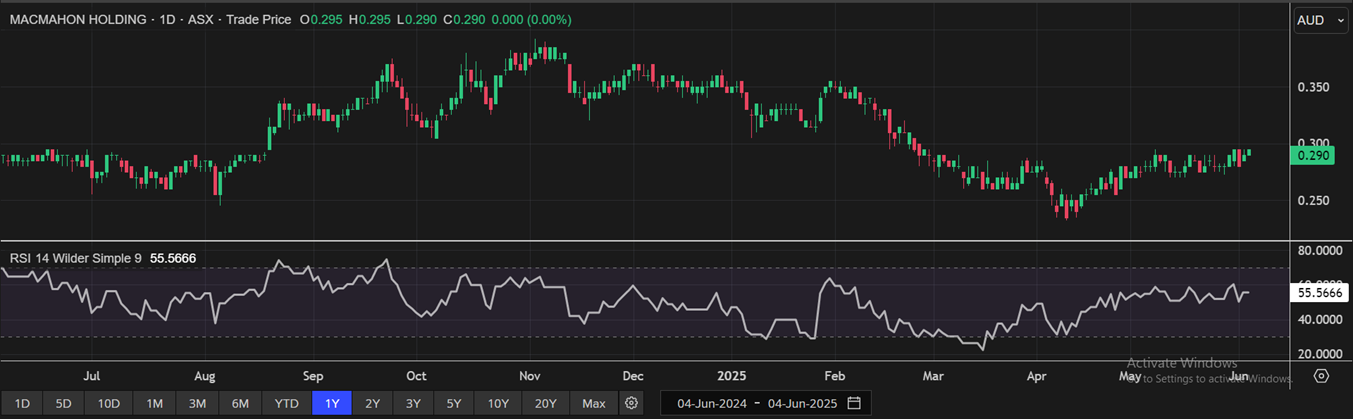1353x419 pixels.
Task: Select the 1D time range
Action: pyautogui.click(x=22, y=403)
